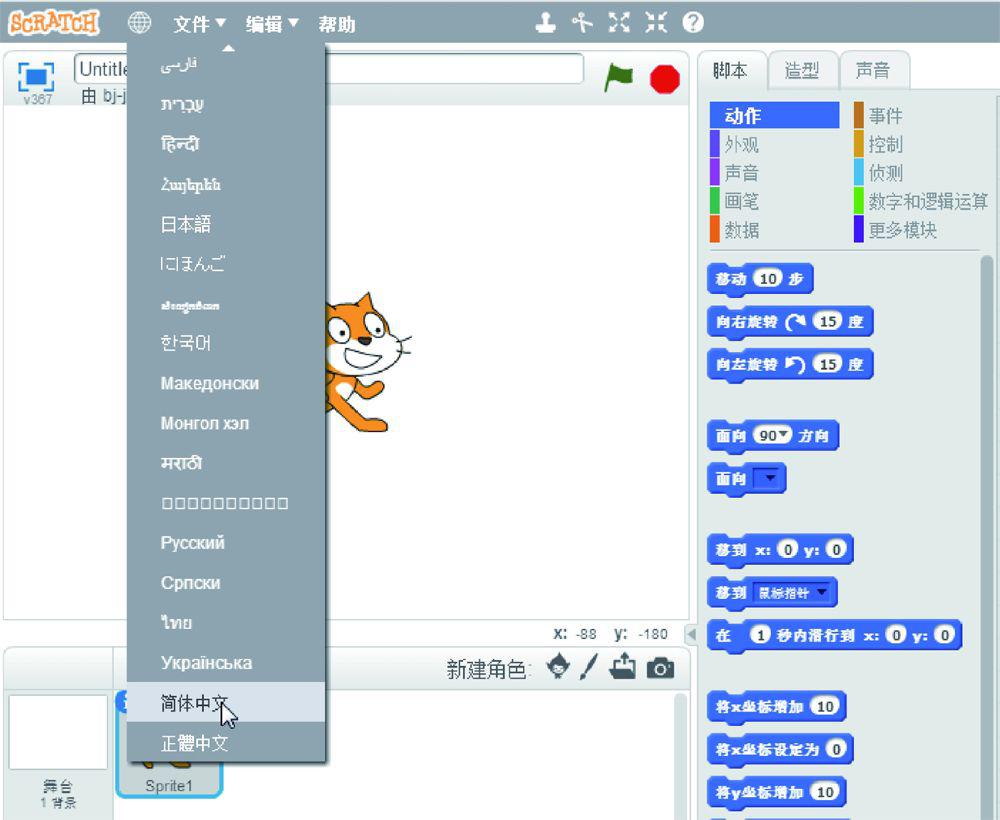
Task: Create new sprite from camera icon
Action: click(x=660, y=668)
